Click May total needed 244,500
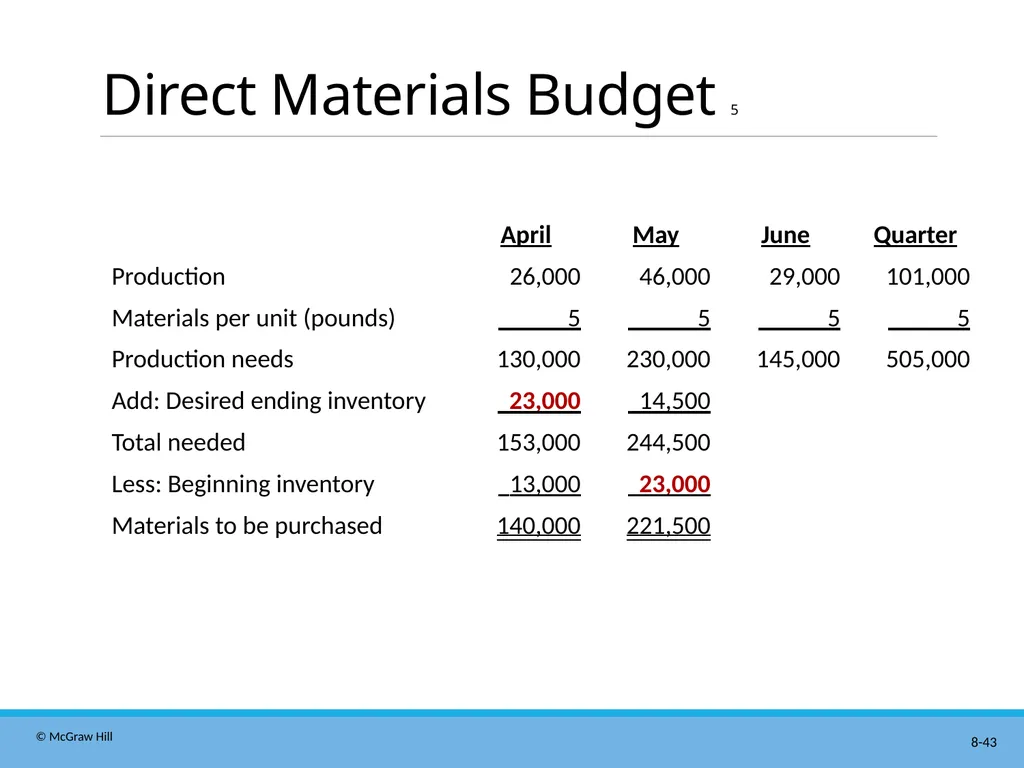This screenshot has height=768, width=1024. [668, 443]
